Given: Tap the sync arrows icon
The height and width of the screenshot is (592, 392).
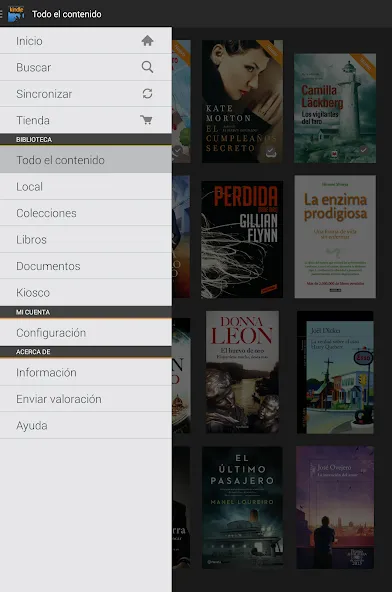Looking at the screenshot, I should pos(147,94).
